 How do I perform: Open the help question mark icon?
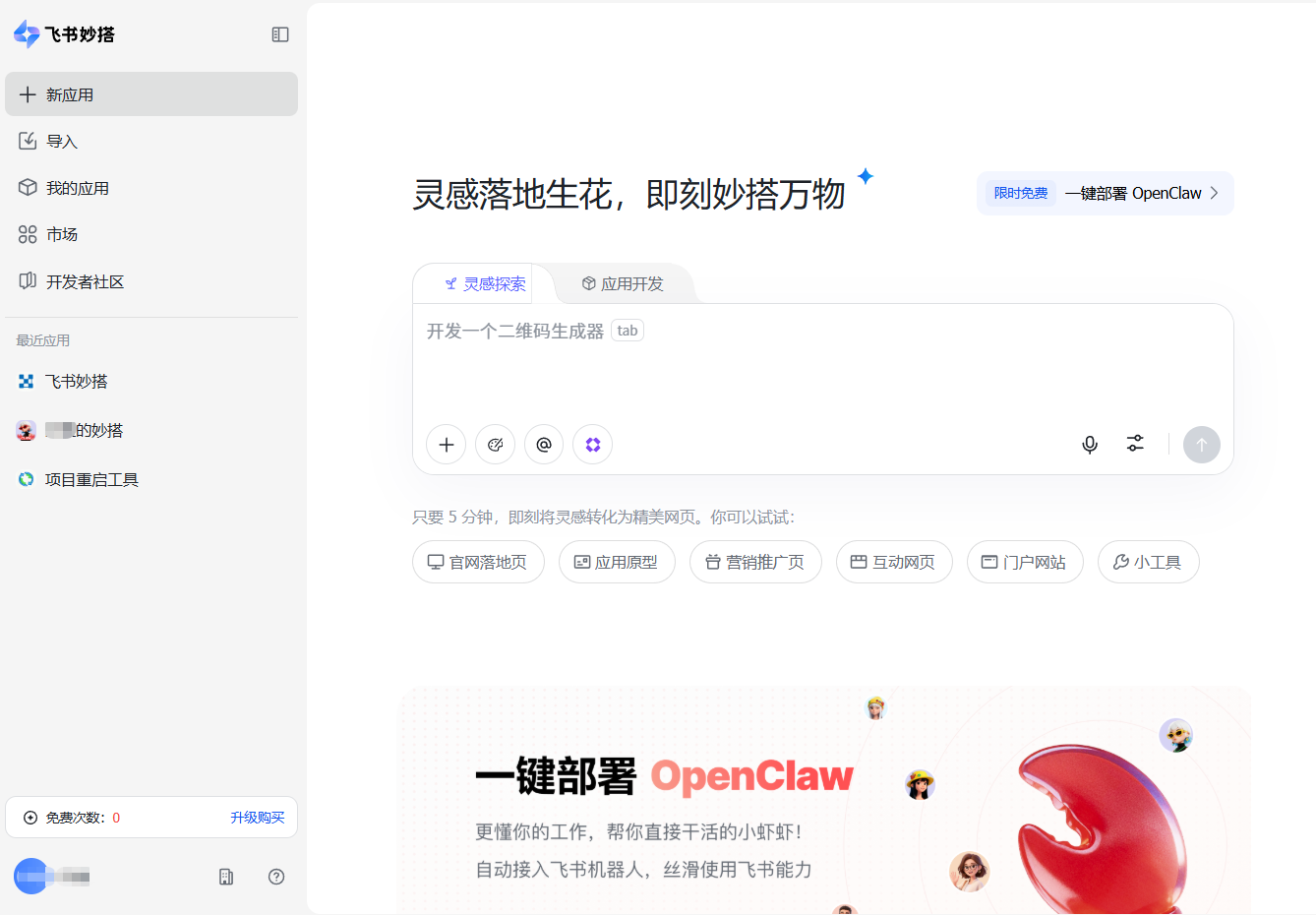point(276,877)
